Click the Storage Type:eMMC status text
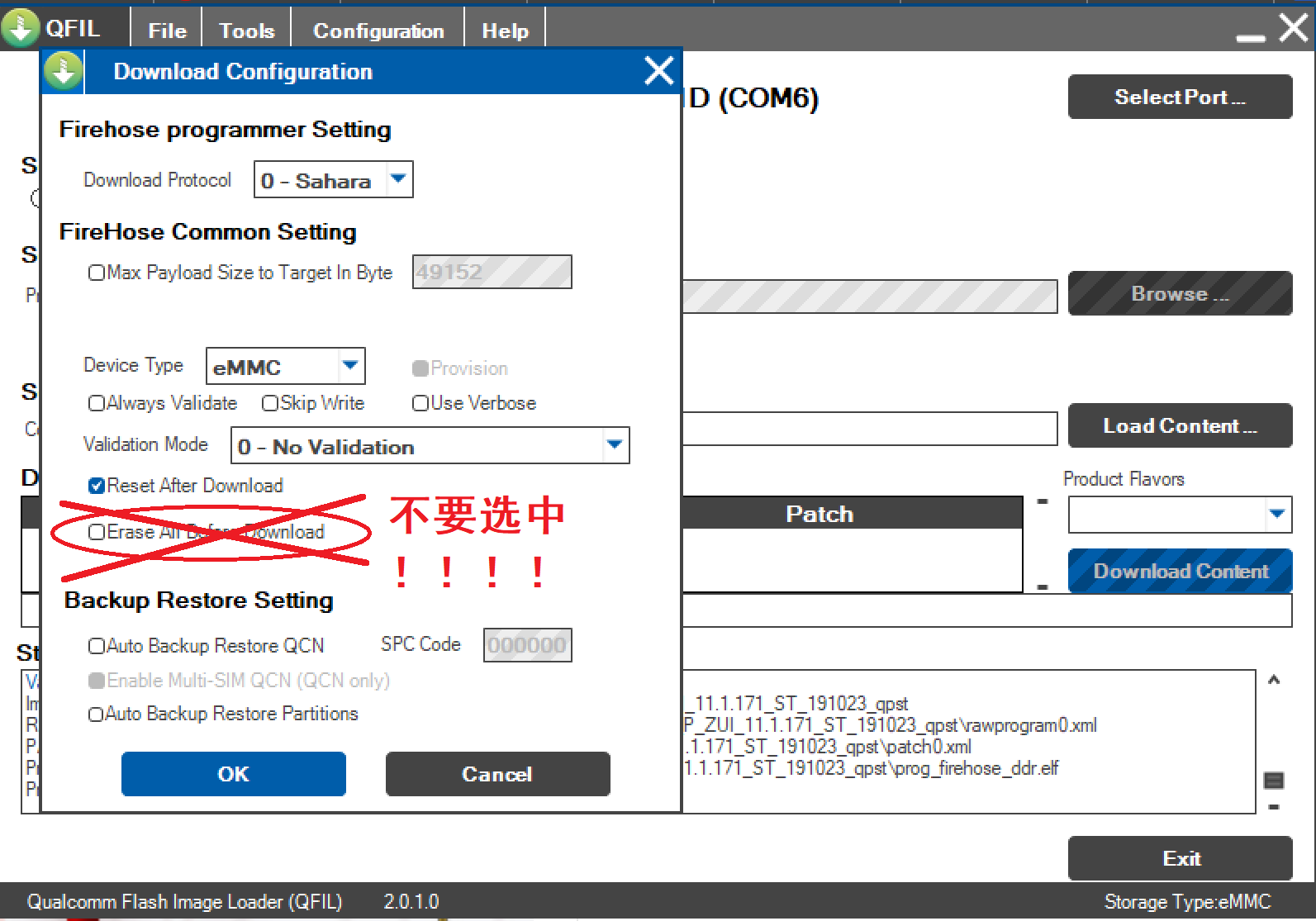1316x921 pixels. click(1187, 902)
